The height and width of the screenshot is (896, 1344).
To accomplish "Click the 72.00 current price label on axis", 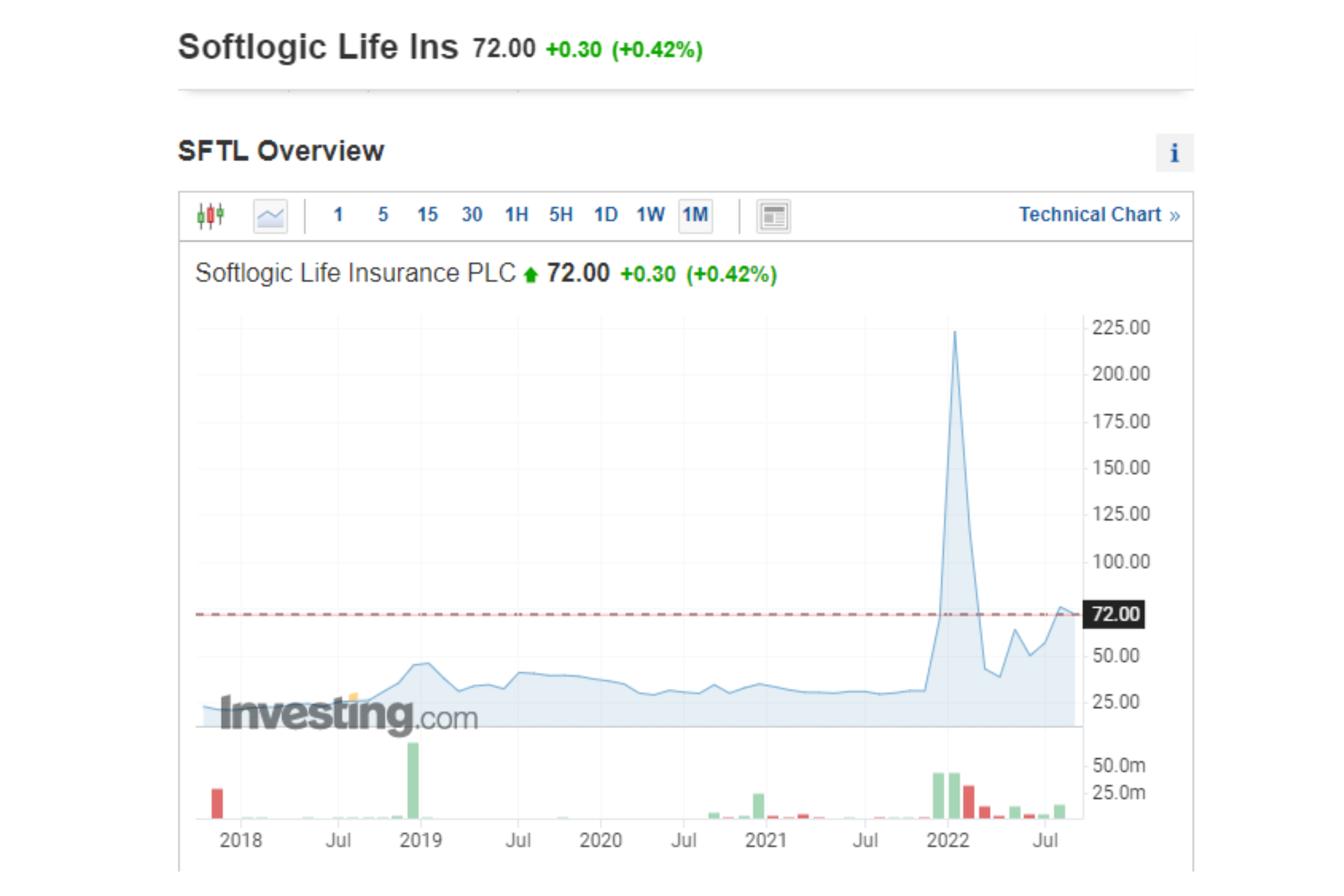I will (x=1114, y=614).
